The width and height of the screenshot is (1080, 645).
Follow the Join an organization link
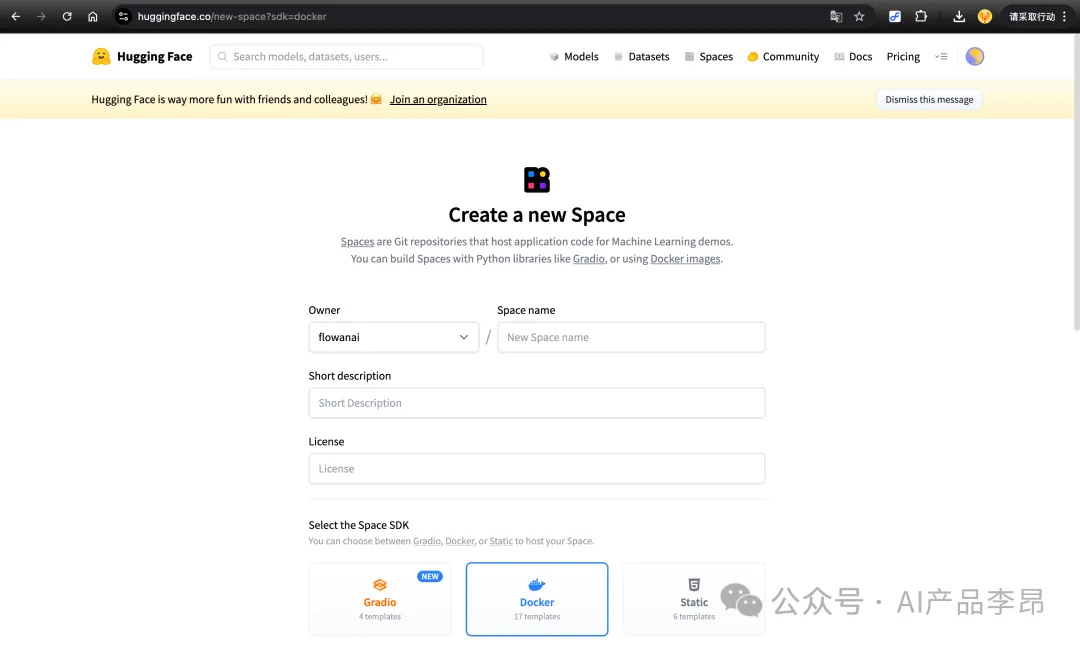tap(438, 100)
